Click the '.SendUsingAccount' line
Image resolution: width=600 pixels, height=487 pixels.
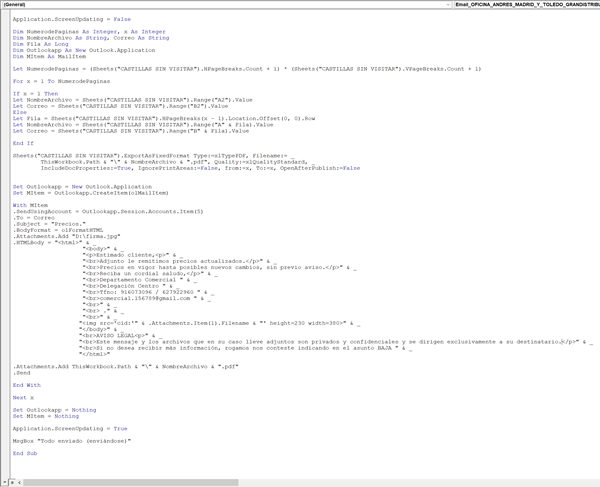coord(108,212)
